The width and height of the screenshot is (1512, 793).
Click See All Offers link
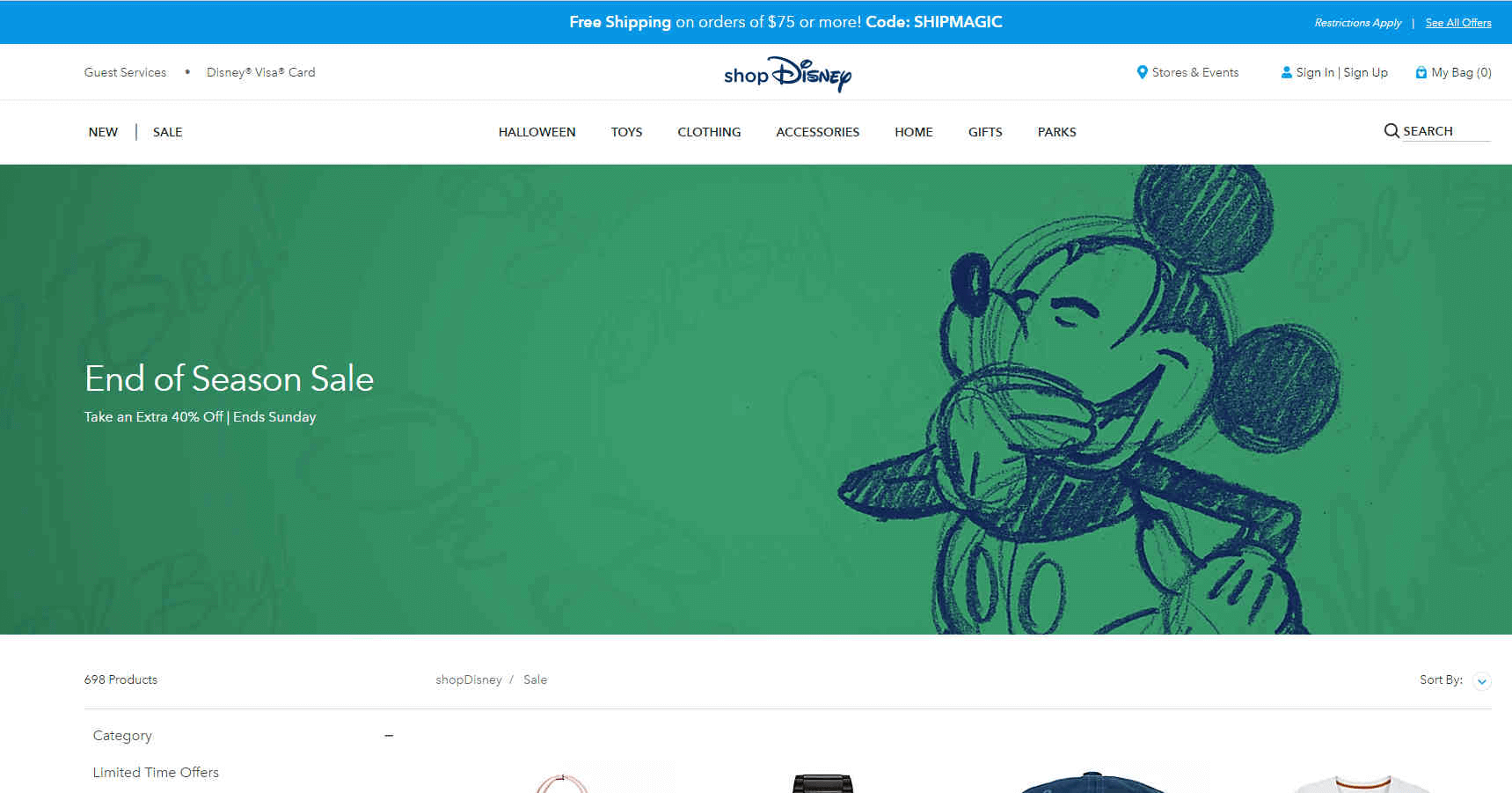click(x=1458, y=23)
